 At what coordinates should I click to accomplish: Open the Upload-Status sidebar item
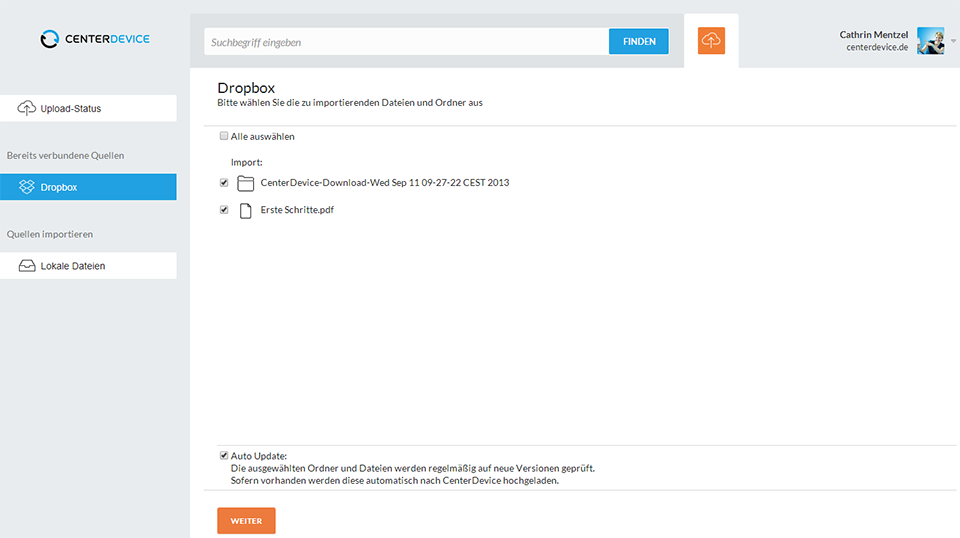88,108
